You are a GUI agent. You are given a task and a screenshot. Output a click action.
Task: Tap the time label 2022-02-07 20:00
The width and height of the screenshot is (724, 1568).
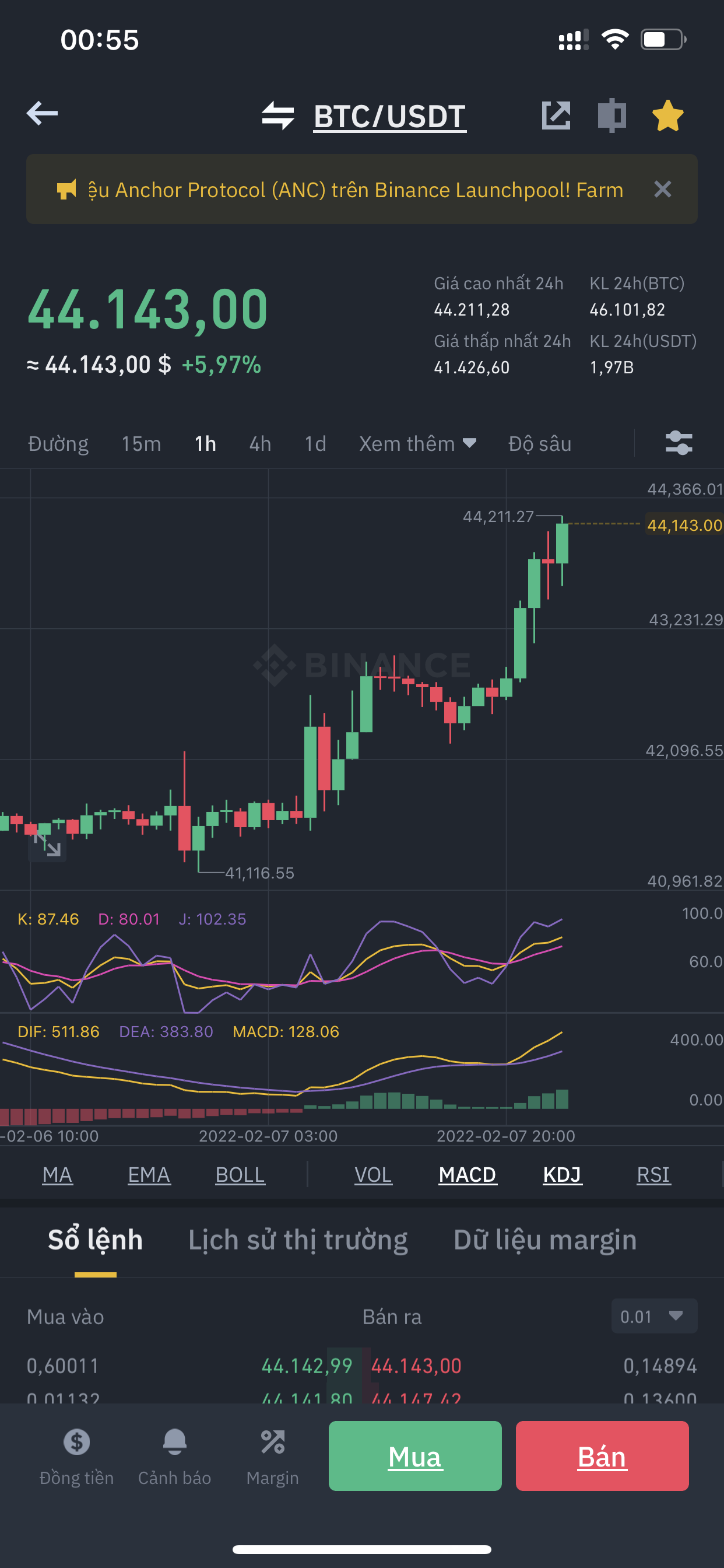coord(505,1136)
